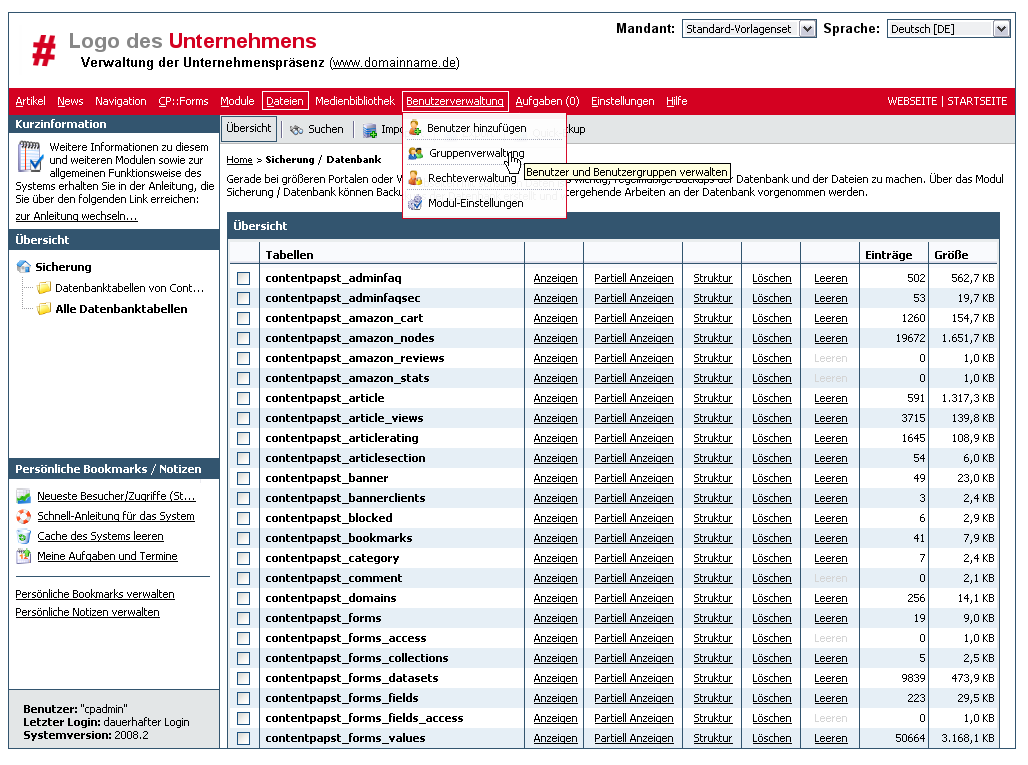Tick the checkbox for contentpapst_amazon_cart

tap(244, 318)
